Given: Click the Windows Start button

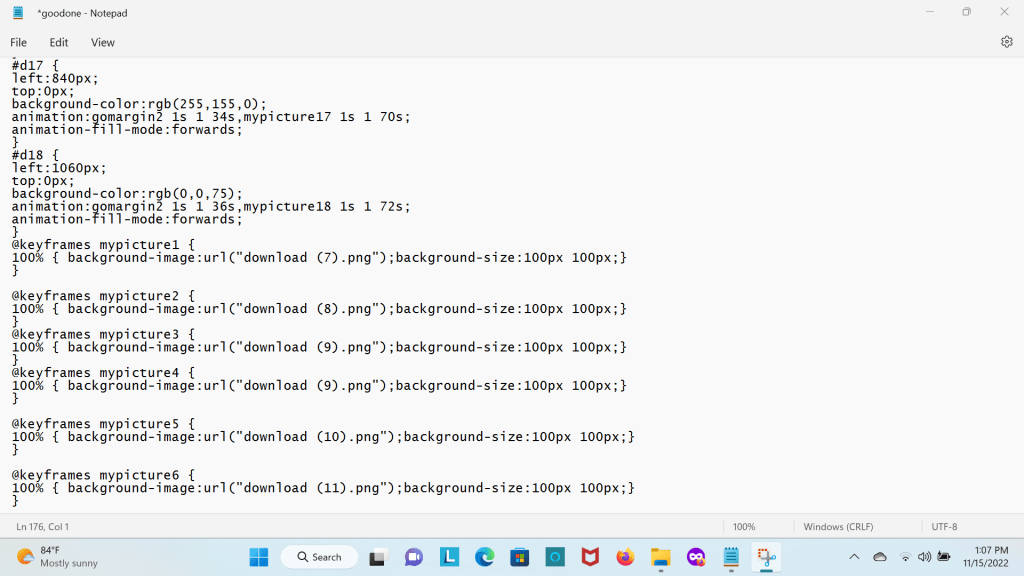Looking at the screenshot, I should (x=258, y=557).
